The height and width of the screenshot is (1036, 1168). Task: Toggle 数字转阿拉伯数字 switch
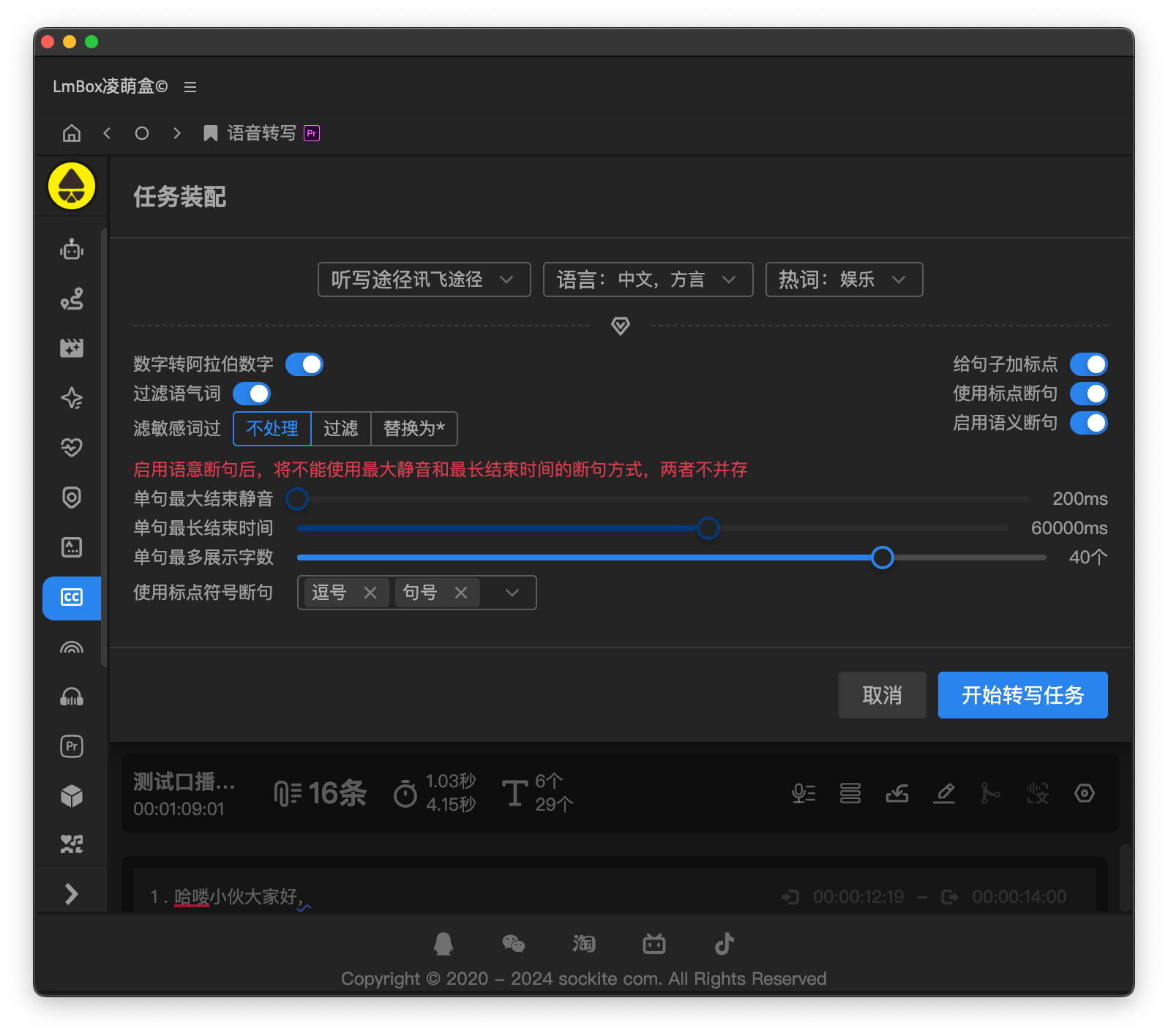(304, 364)
